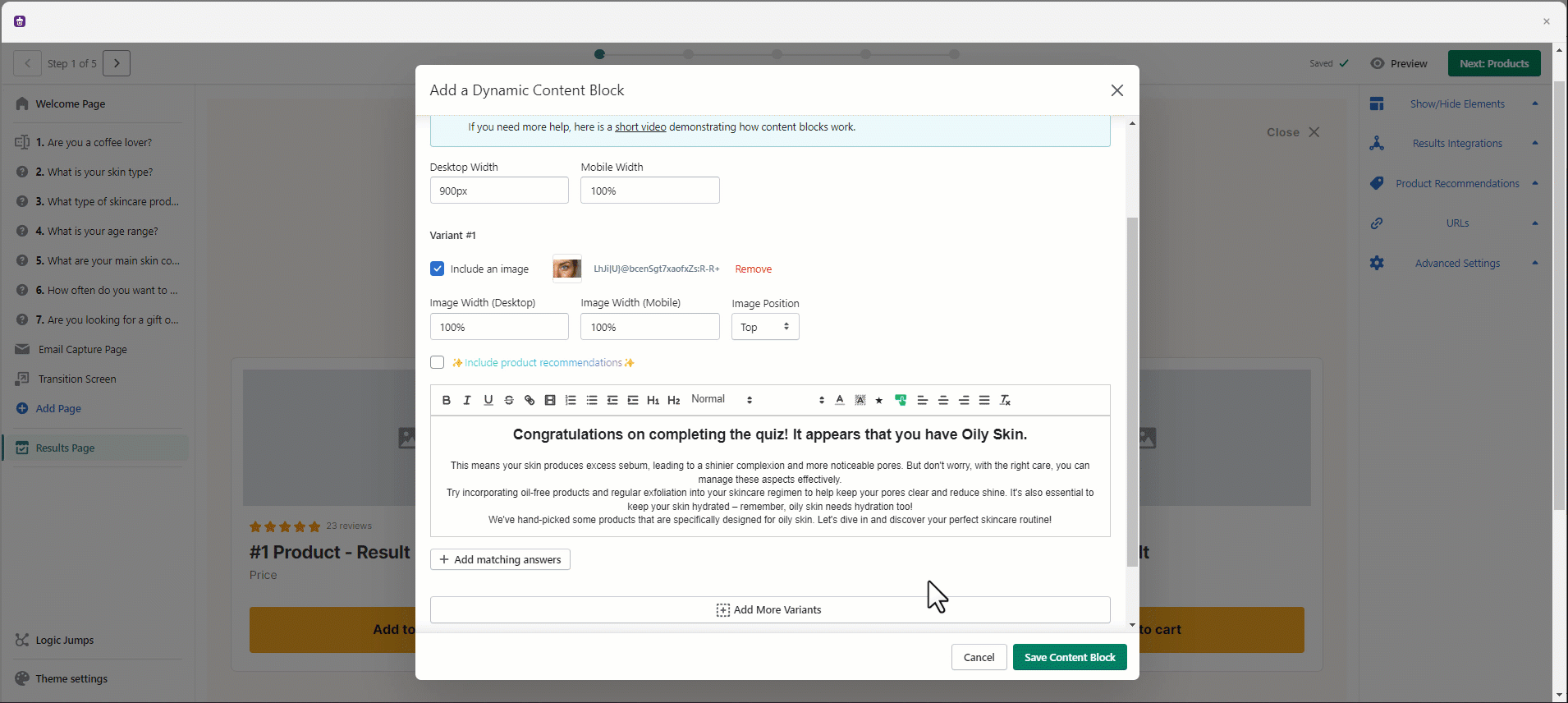Open the Preview eye option

(1399, 63)
